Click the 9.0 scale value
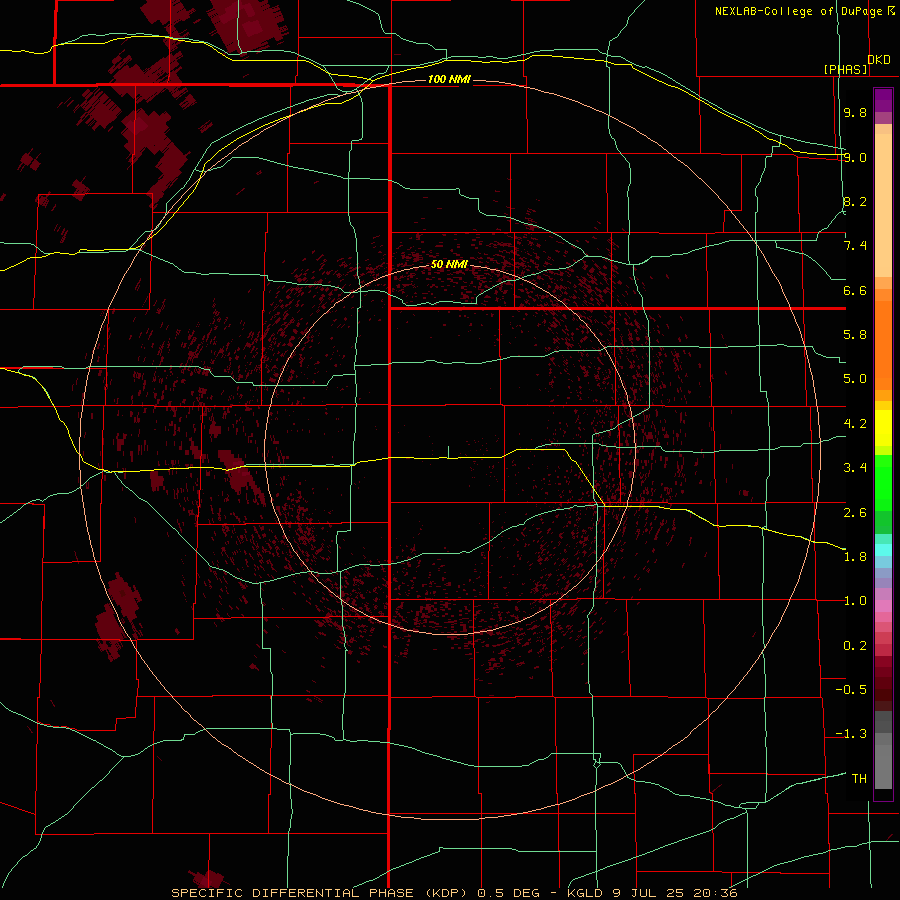Image resolution: width=900 pixels, height=900 pixels. [855, 157]
